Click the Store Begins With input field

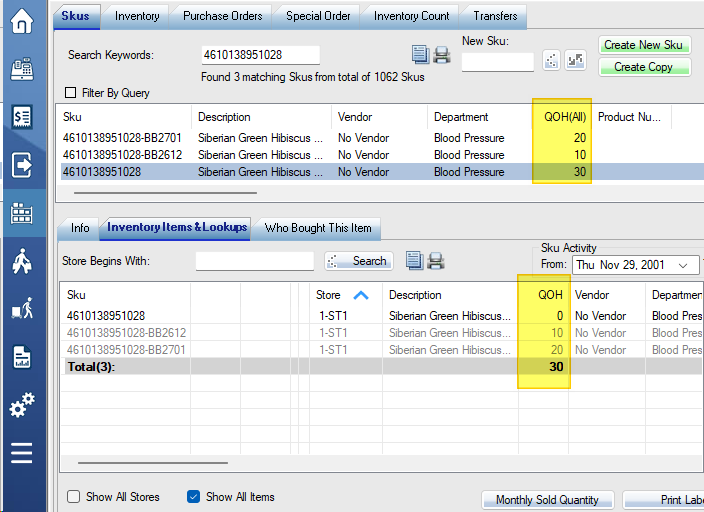255,261
